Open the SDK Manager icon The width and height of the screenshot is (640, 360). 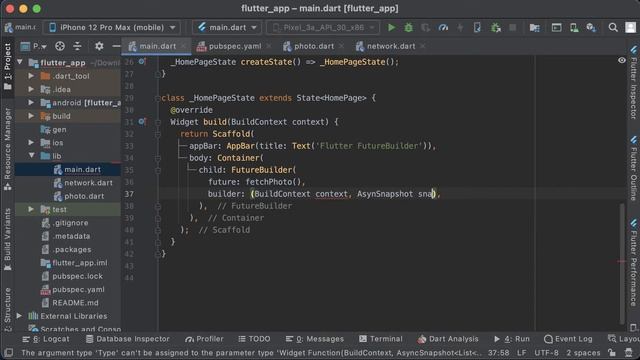pos(591,27)
